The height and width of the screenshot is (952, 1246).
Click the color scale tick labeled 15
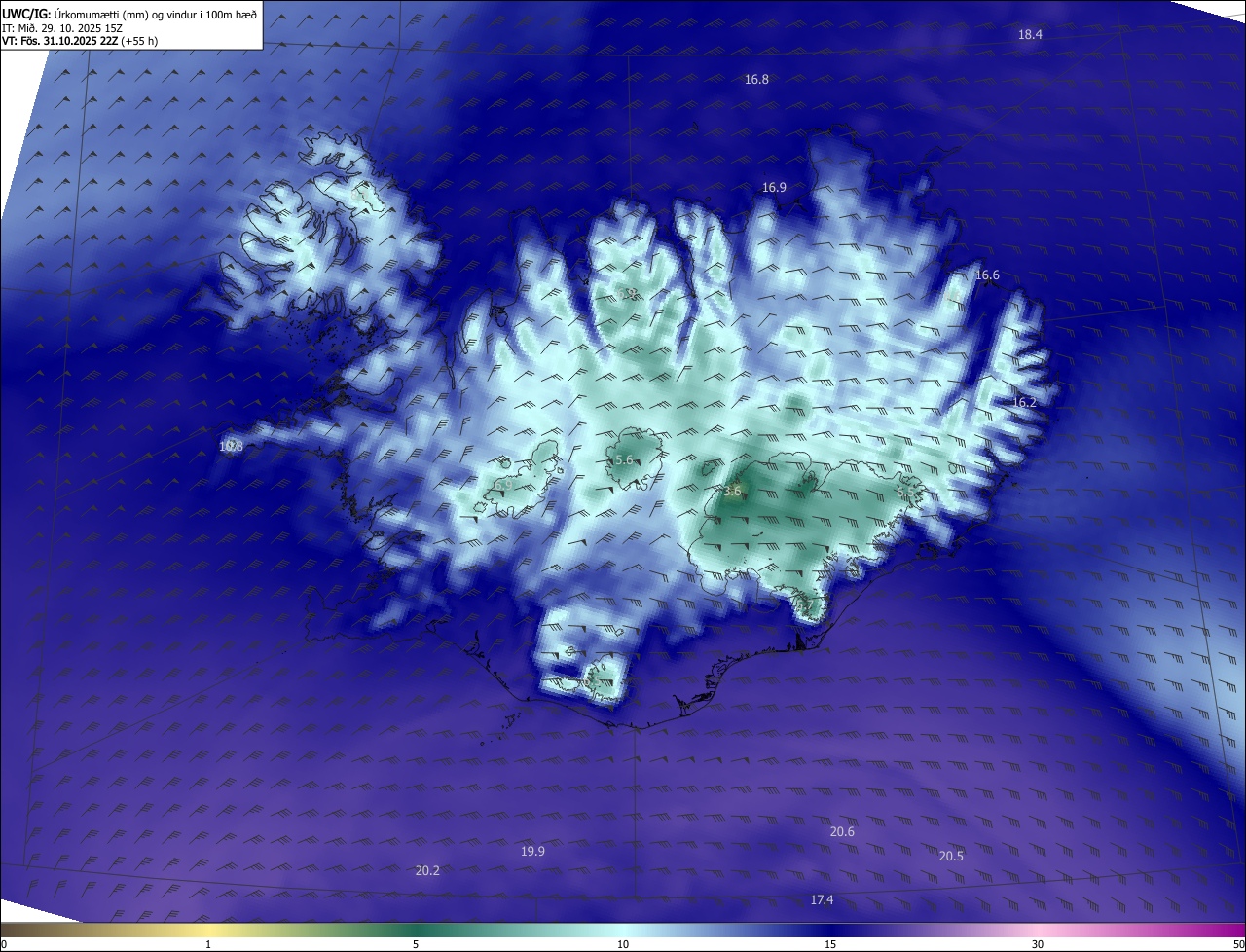coord(830,945)
